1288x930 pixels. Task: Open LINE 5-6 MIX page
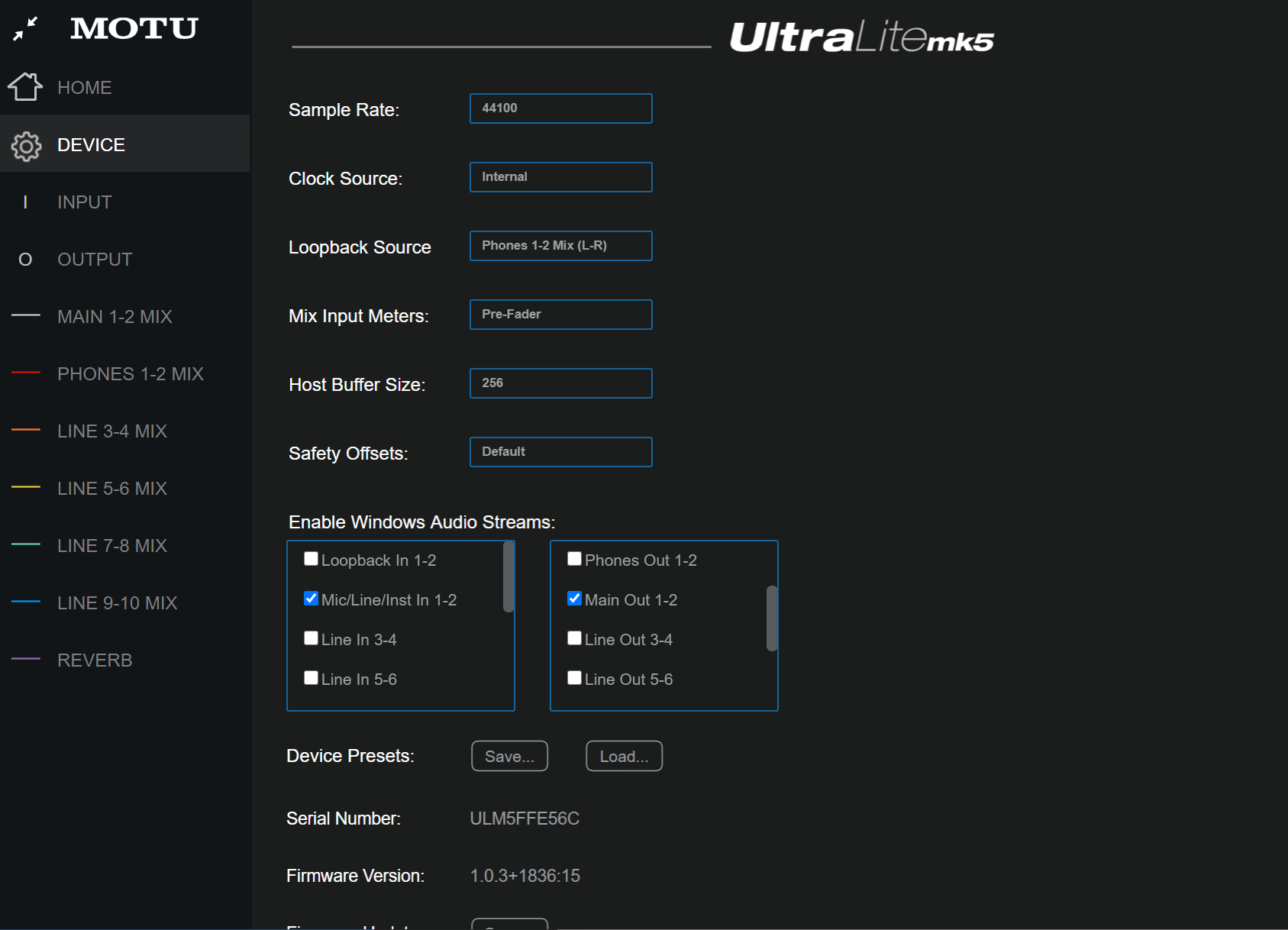click(x=124, y=488)
